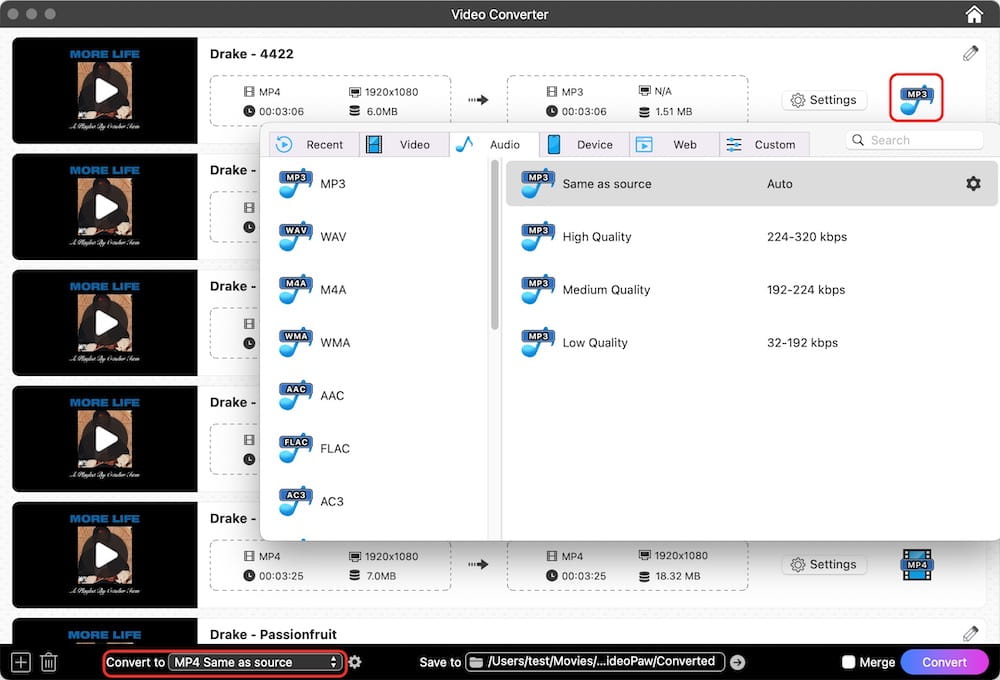Click the pencil edit icon for Drake - 4422
Screen dimensions: 1000x680
[x=970, y=54]
